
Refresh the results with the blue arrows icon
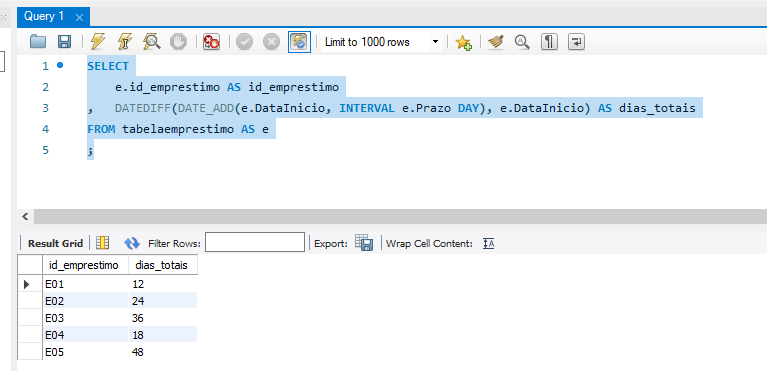pyautogui.click(x=132, y=243)
